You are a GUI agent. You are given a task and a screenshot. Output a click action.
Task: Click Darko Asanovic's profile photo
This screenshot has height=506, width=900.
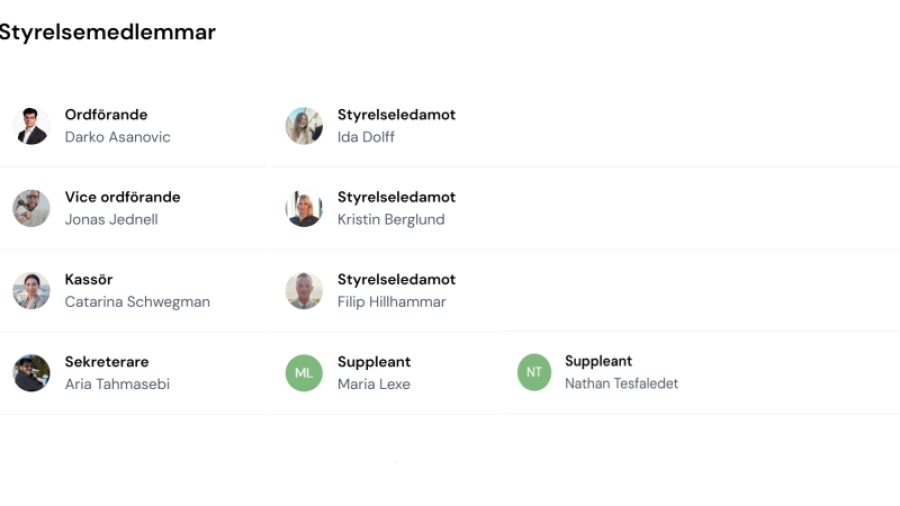pyautogui.click(x=31, y=126)
